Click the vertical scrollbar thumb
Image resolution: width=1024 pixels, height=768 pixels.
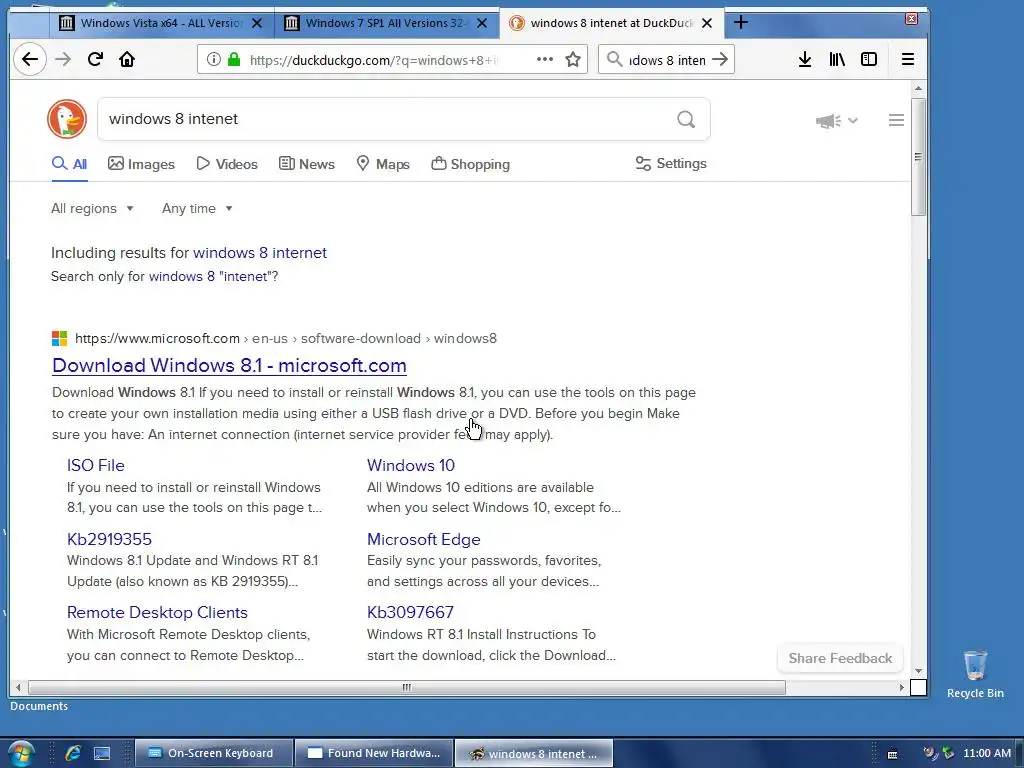pyautogui.click(x=918, y=157)
